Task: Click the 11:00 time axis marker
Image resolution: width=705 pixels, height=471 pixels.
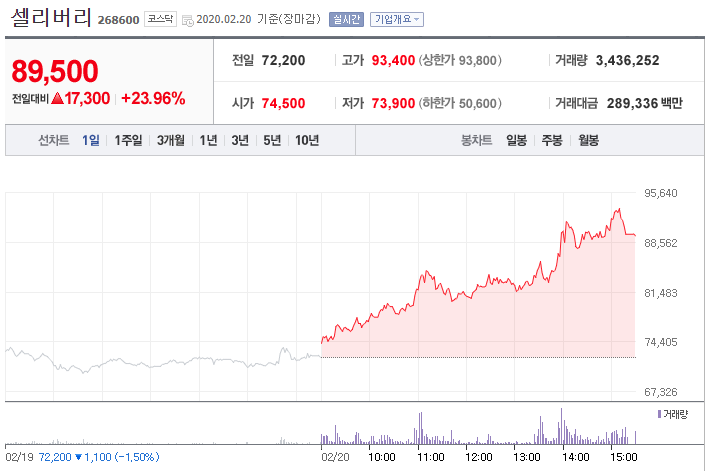Action: 430,457
